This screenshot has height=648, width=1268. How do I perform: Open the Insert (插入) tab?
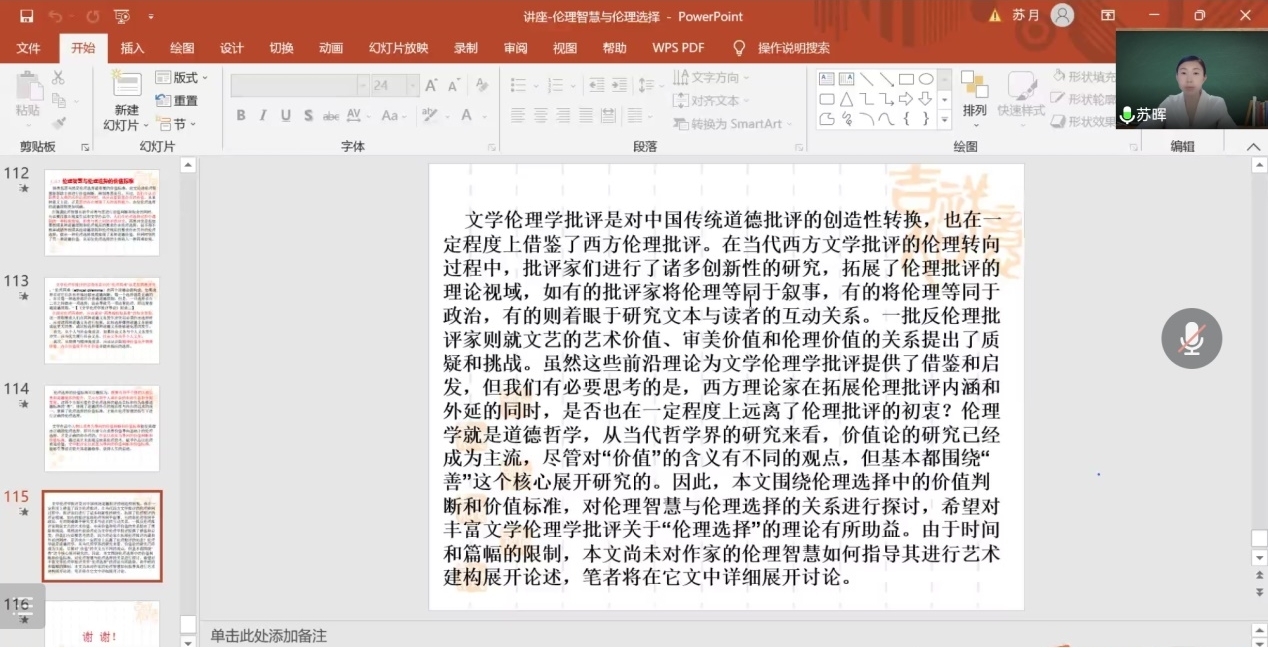132,48
